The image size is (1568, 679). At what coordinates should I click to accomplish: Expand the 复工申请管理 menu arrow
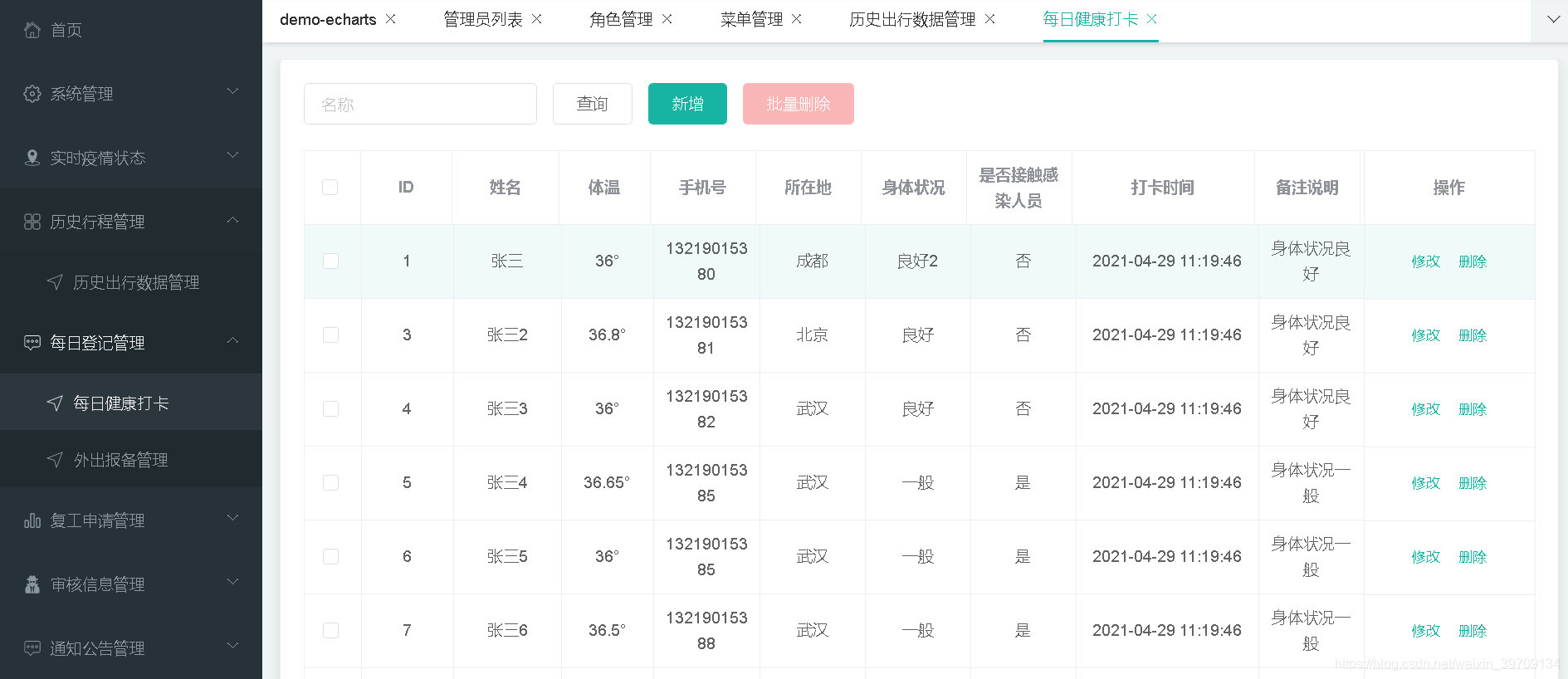coord(233,518)
